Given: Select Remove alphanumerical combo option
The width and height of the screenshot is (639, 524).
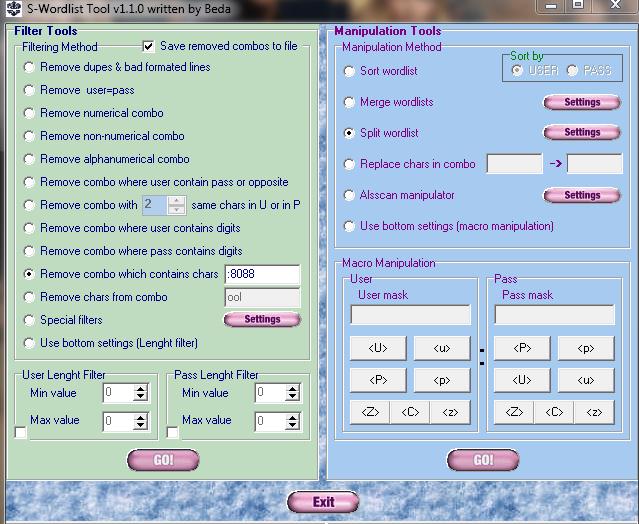Looking at the screenshot, I should point(29,159).
